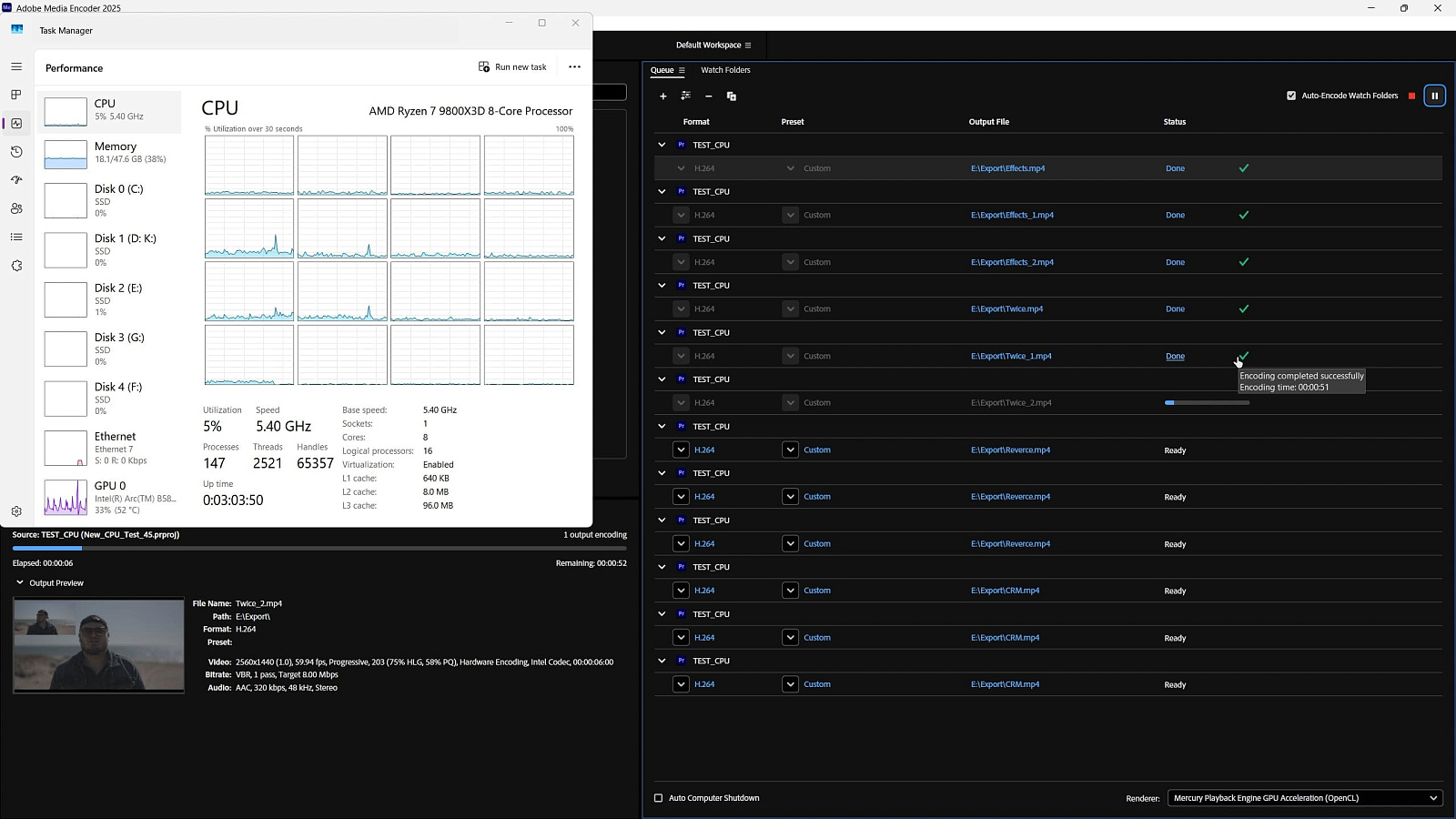The height and width of the screenshot is (819, 1456).
Task: Collapse the Output Preview section
Action: (x=19, y=582)
